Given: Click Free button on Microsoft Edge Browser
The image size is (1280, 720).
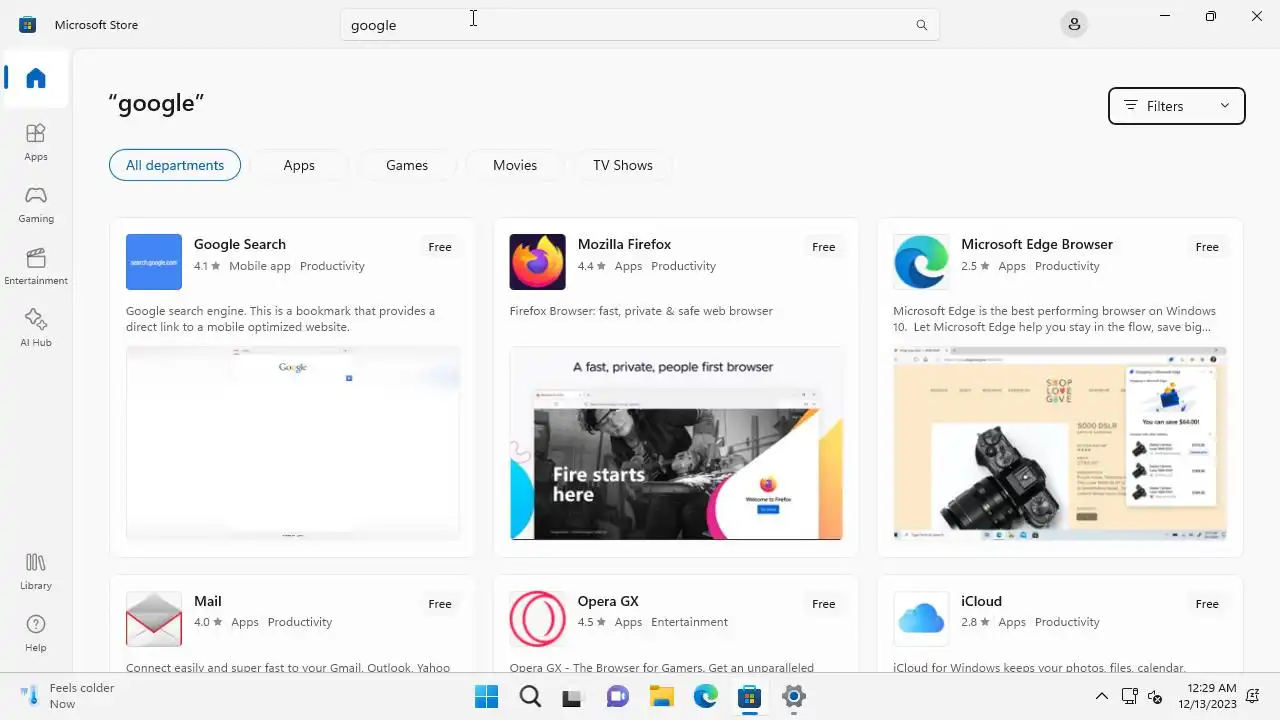Looking at the screenshot, I should point(1207,247).
